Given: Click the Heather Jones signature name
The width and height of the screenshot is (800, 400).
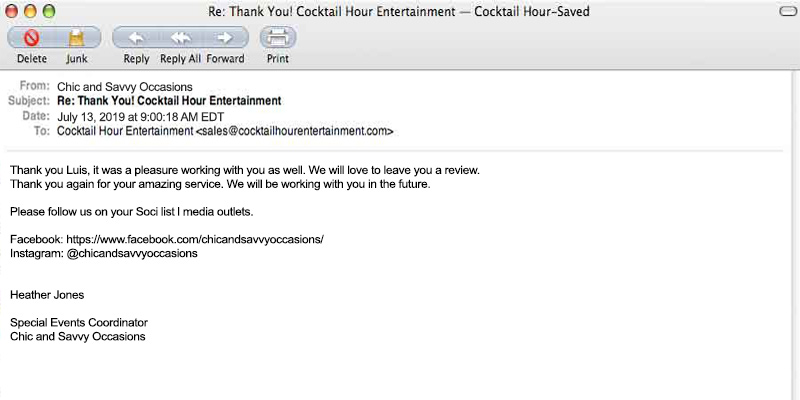Looking at the screenshot, I should 47,295.
